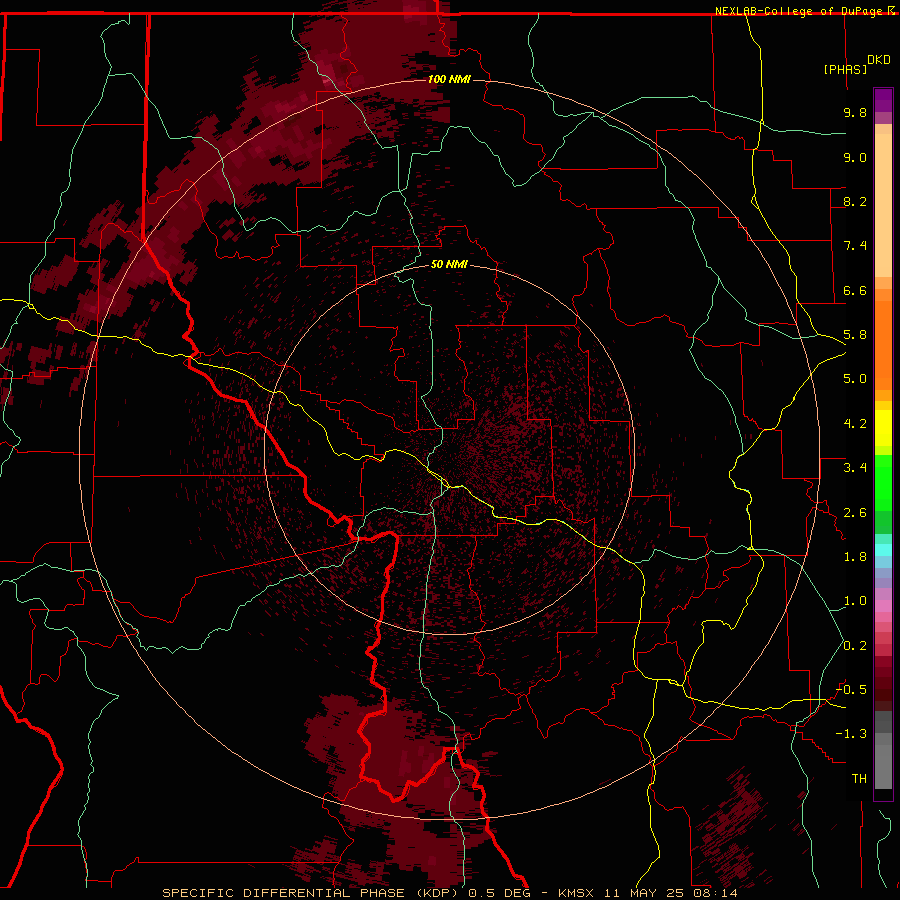Click the [PHAS] units label
900x900 pixels.
[x=845, y=69]
